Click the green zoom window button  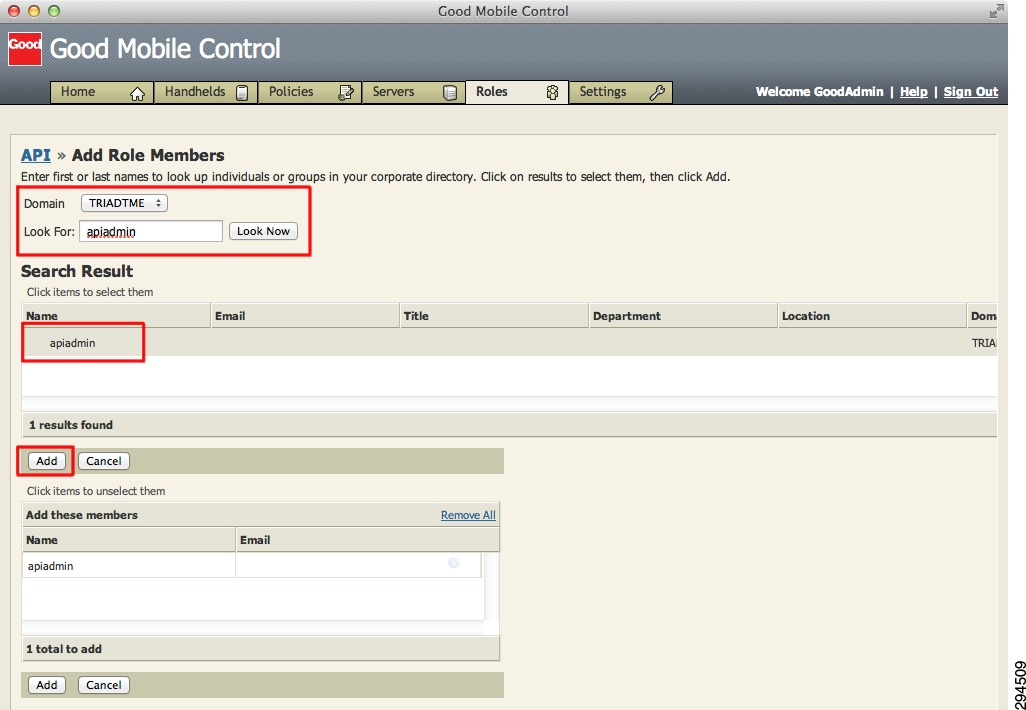coord(54,11)
